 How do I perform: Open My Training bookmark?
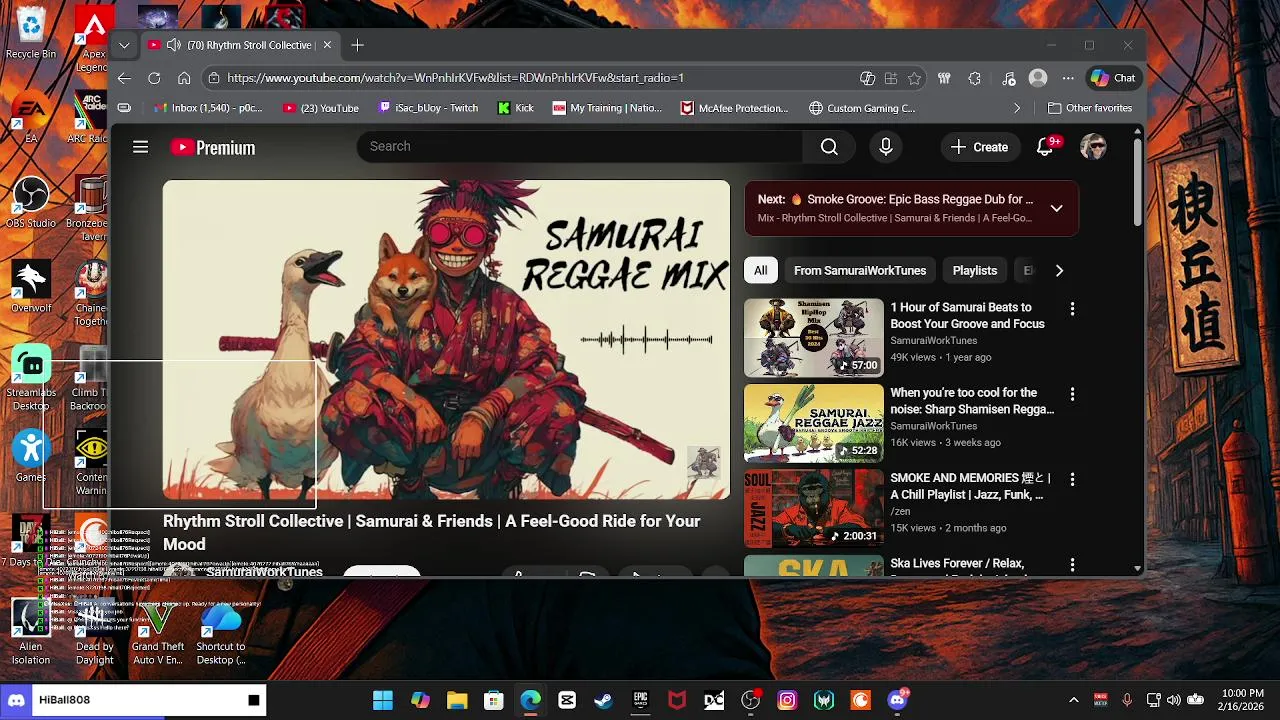coord(607,108)
